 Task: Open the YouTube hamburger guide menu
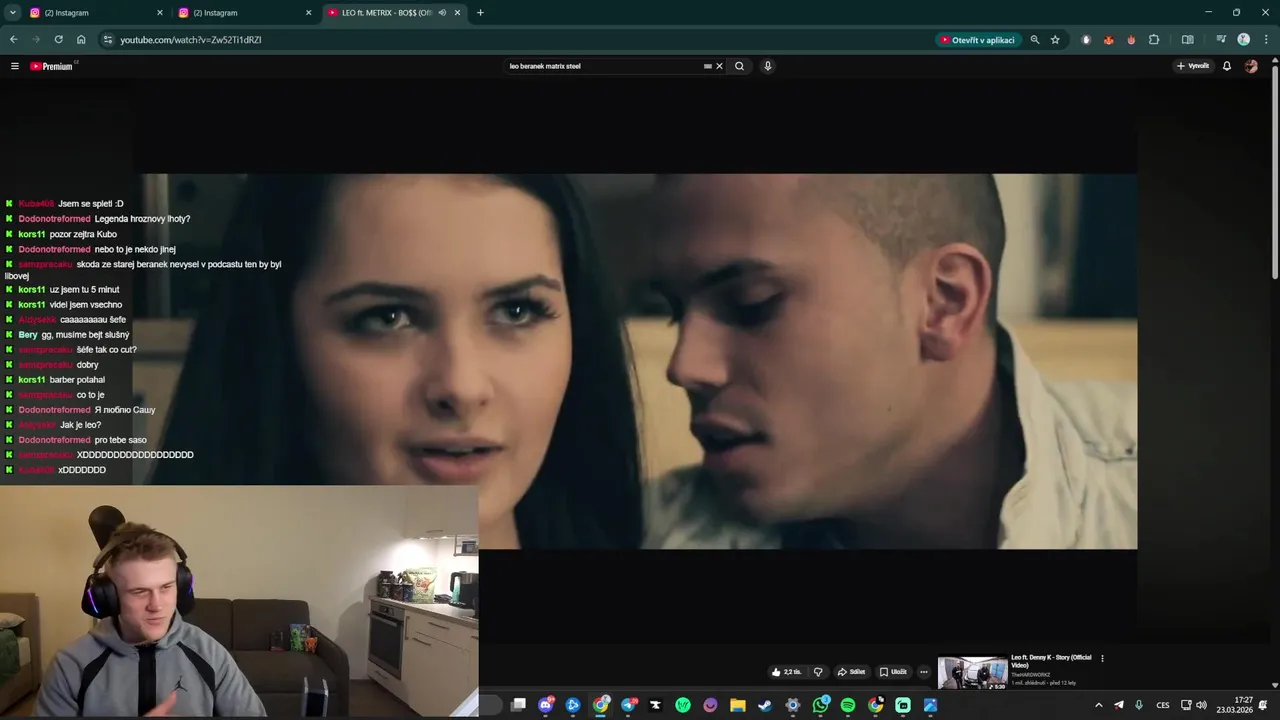(15, 66)
